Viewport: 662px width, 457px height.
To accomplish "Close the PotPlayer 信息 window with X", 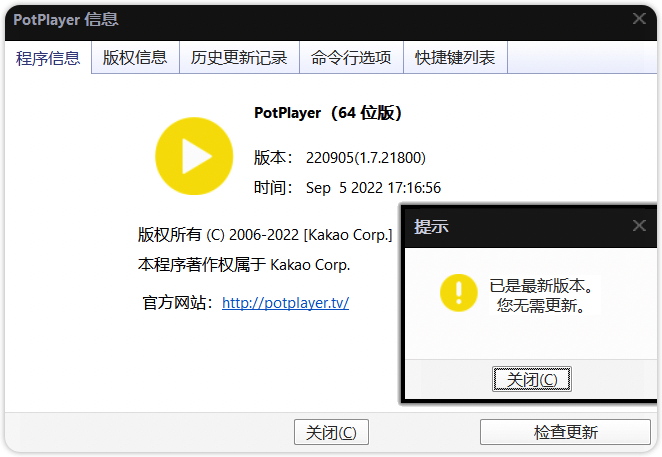I will (x=639, y=19).
